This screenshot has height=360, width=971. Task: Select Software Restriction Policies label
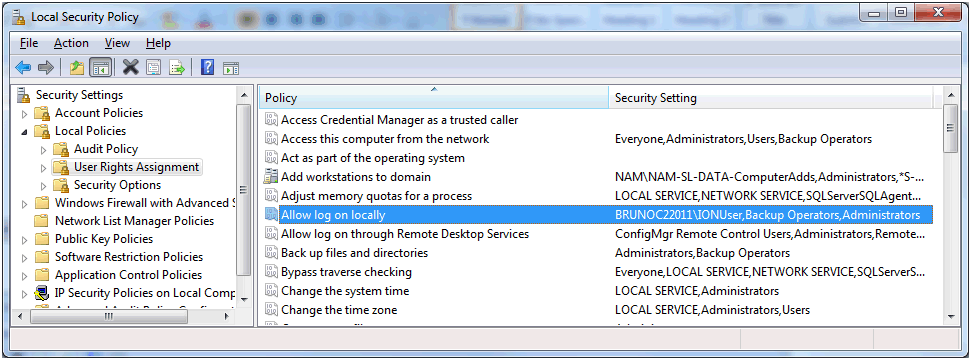(128, 257)
